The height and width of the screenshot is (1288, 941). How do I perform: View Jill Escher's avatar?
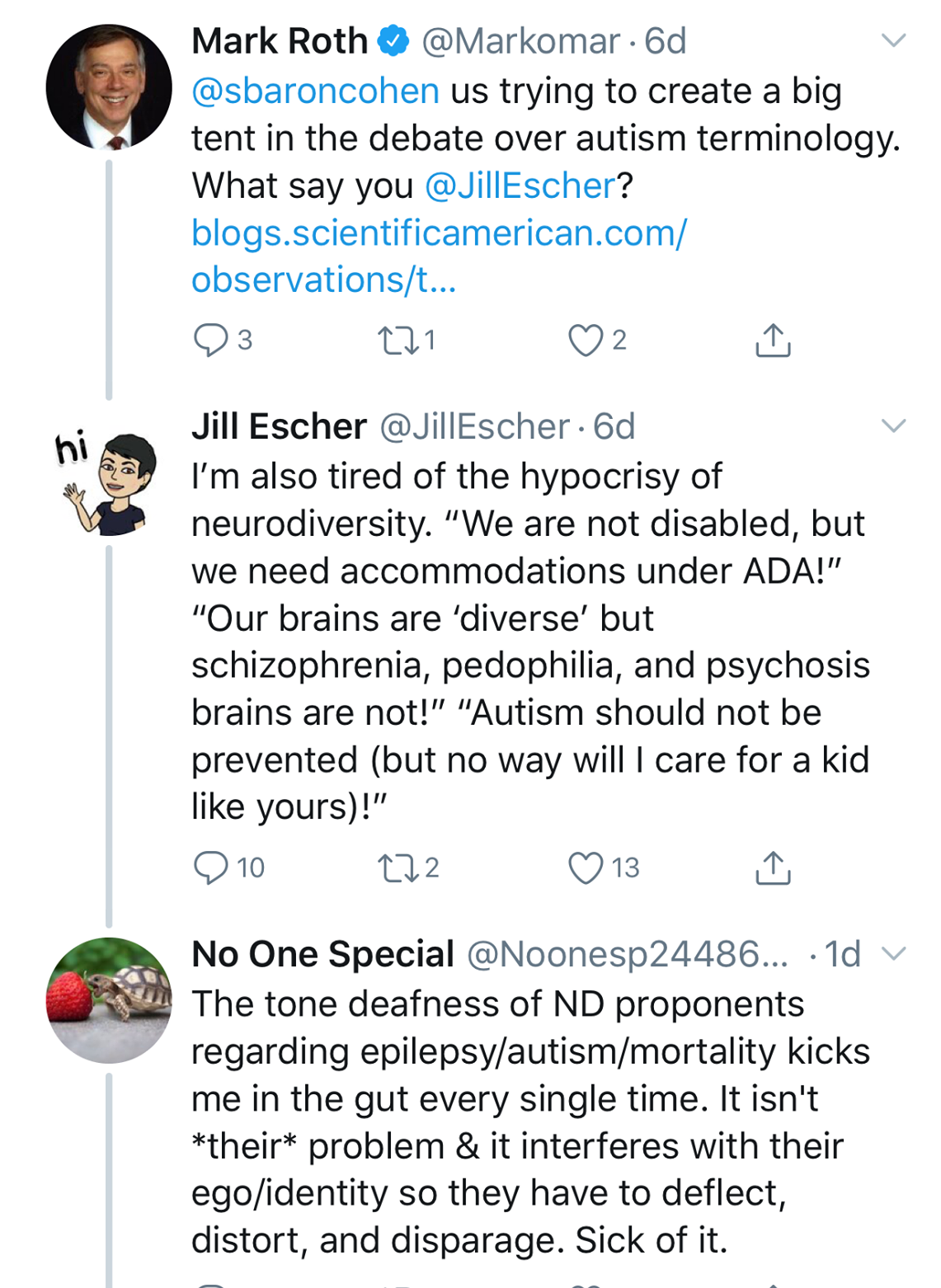tap(107, 482)
